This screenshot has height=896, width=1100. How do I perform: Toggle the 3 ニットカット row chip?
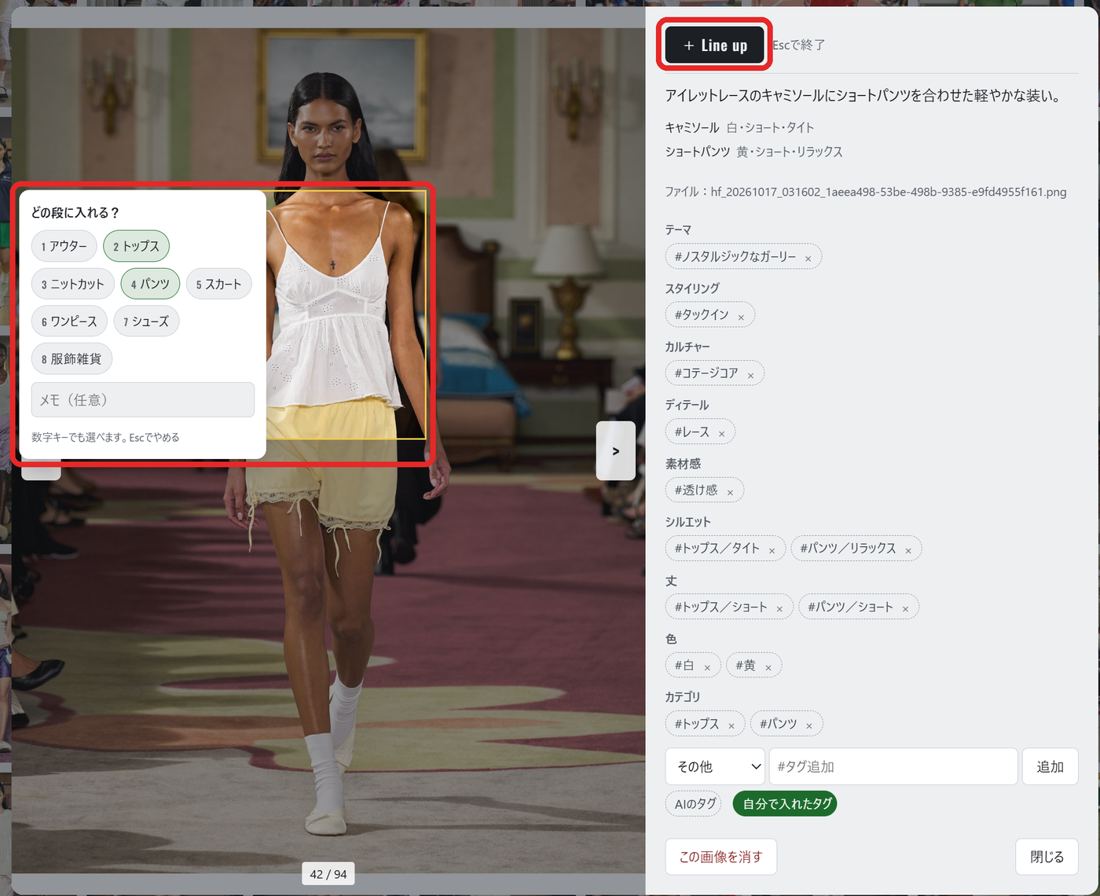coord(72,284)
